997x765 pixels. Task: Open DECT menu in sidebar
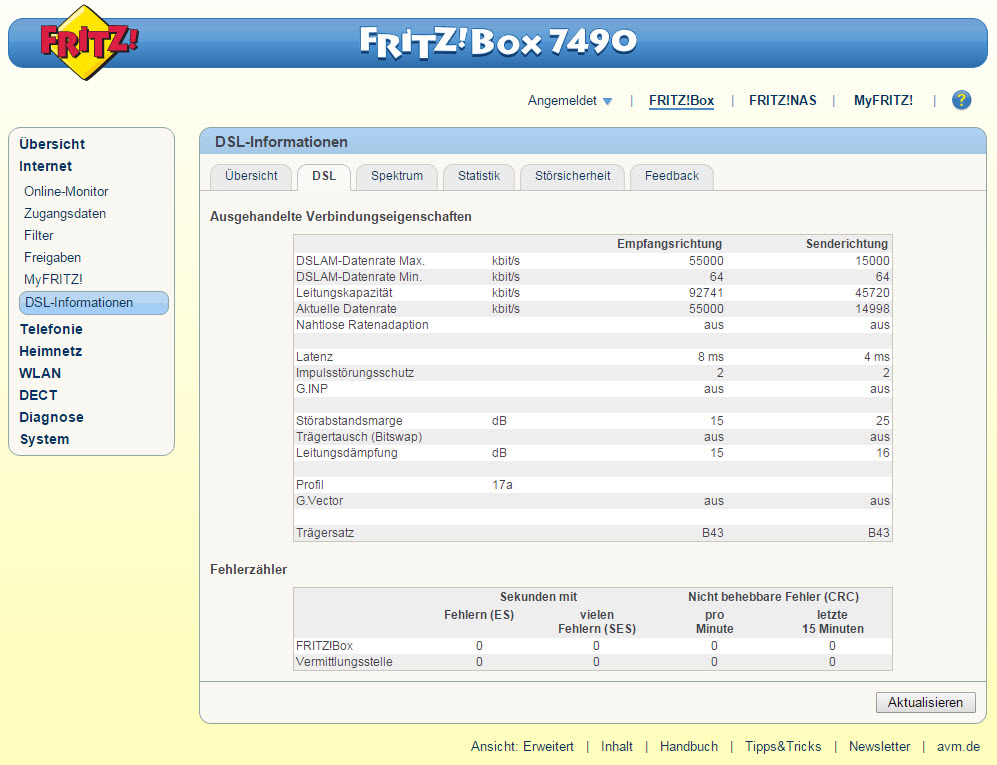point(38,395)
